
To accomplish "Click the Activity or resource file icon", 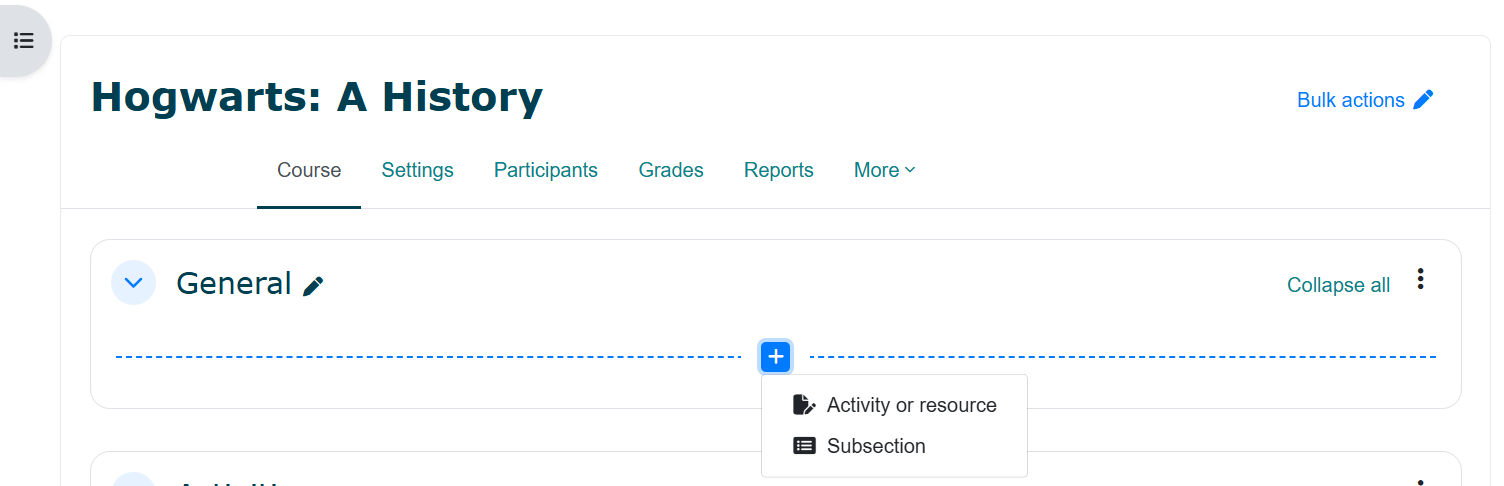I will point(804,405).
